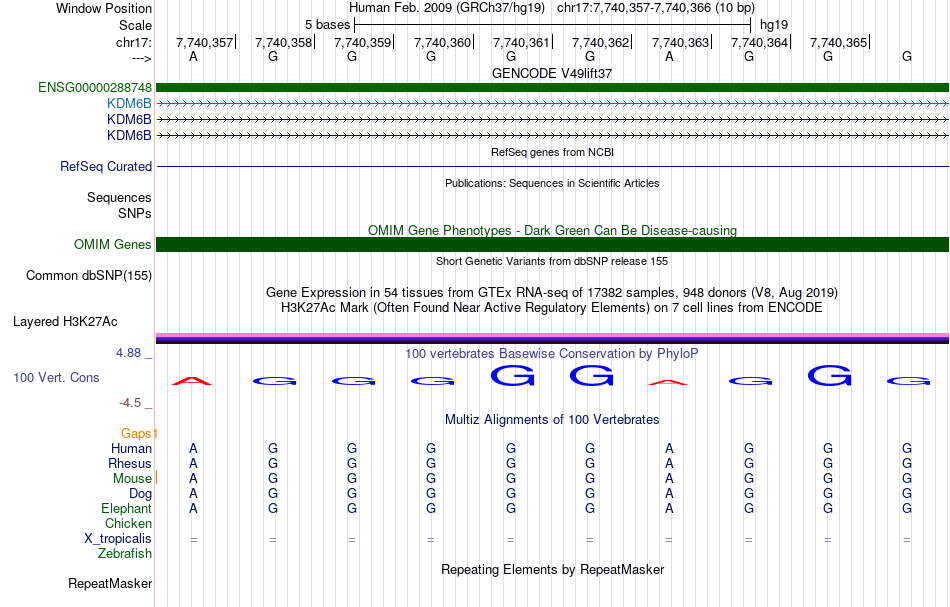Click the Elephant species row label
The width and height of the screenshot is (950, 607).
[127, 509]
